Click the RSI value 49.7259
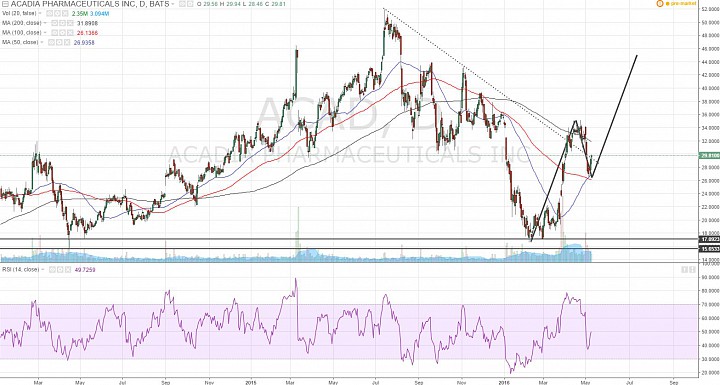This screenshot has height=385, width=720. pos(85,270)
